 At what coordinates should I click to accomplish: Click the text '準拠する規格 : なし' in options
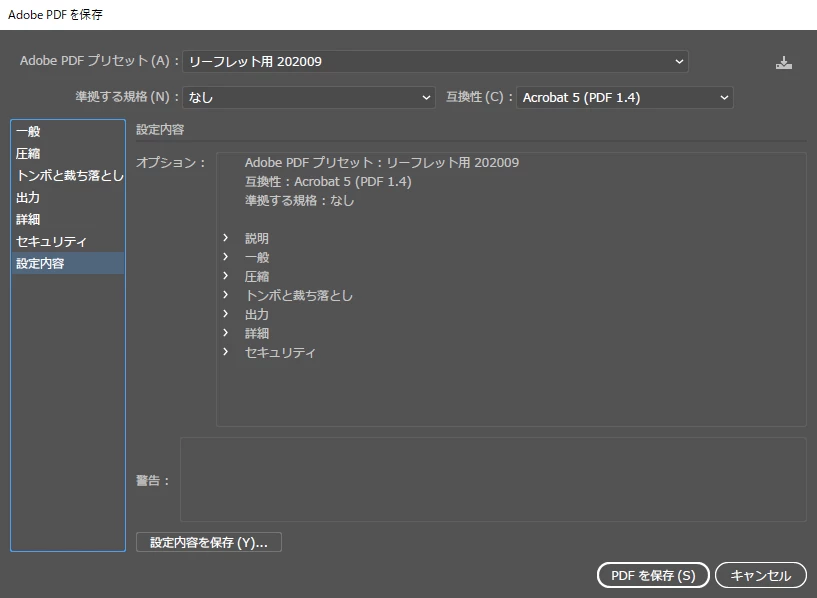click(300, 201)
